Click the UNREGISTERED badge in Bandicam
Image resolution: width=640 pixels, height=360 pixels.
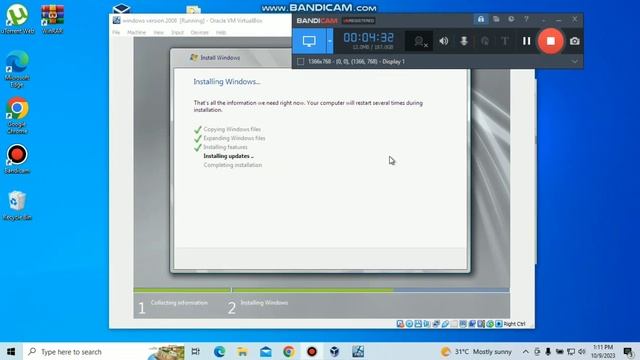tap(359, 21)
